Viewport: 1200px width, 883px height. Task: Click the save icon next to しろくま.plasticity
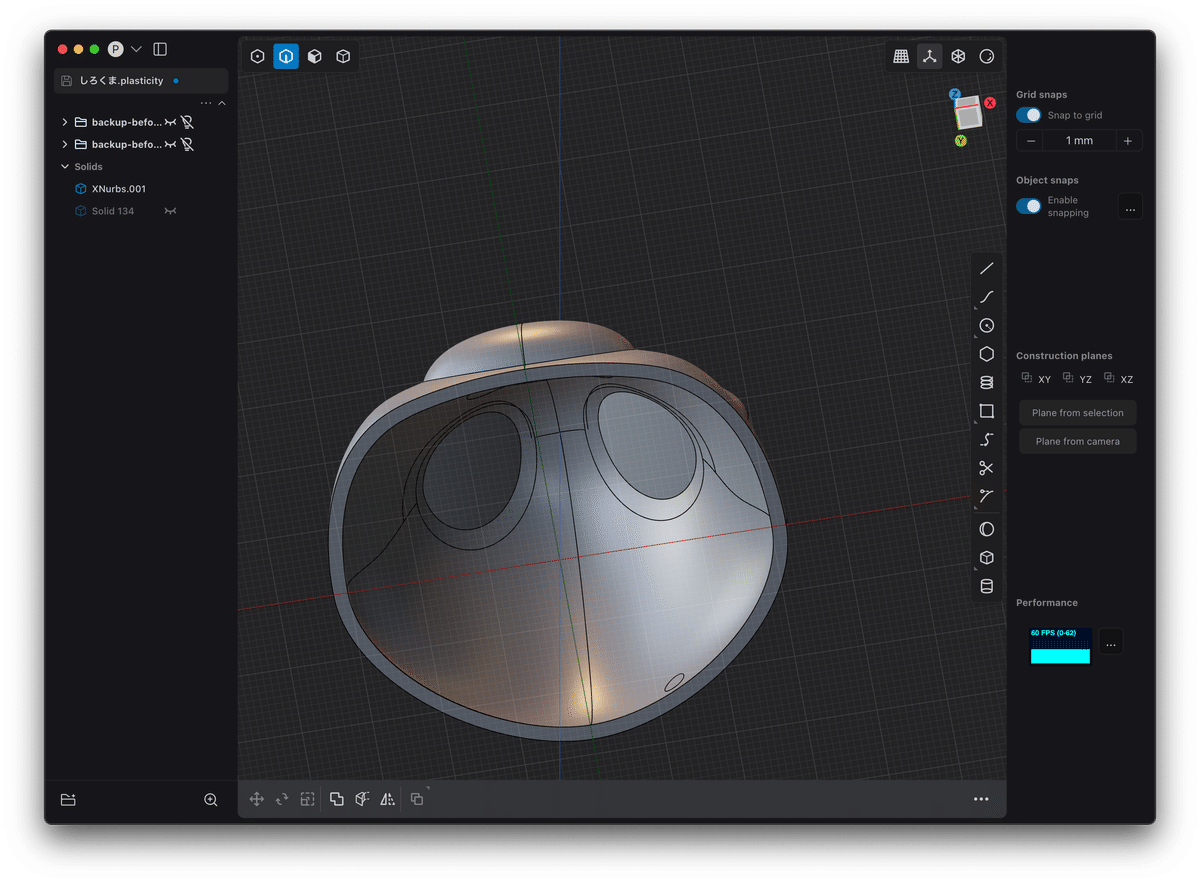pos(66,81)
